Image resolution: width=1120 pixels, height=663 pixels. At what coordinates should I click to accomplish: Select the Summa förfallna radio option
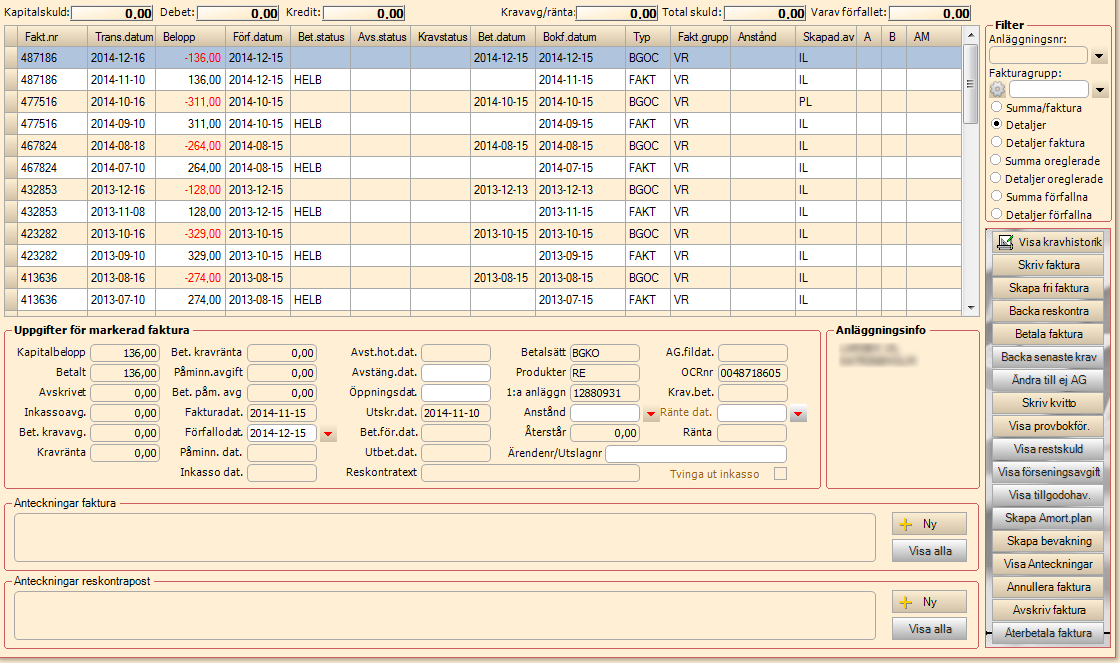point(996,196)
